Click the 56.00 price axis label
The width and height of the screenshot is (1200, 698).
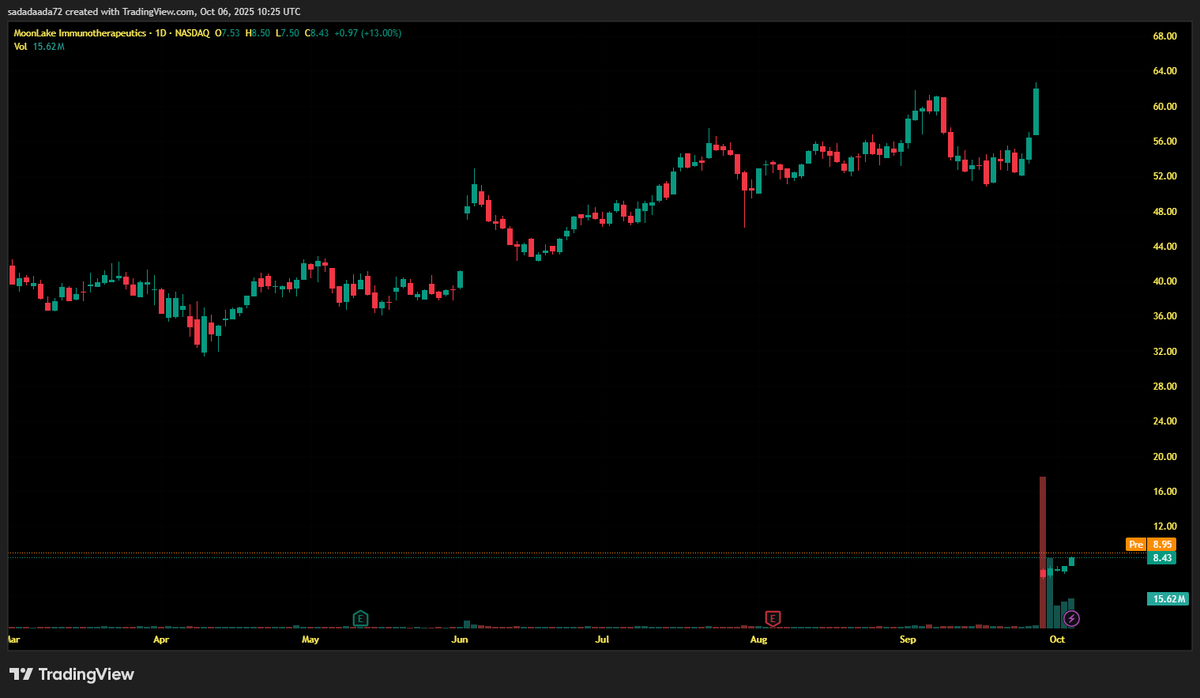(1164, 141)
